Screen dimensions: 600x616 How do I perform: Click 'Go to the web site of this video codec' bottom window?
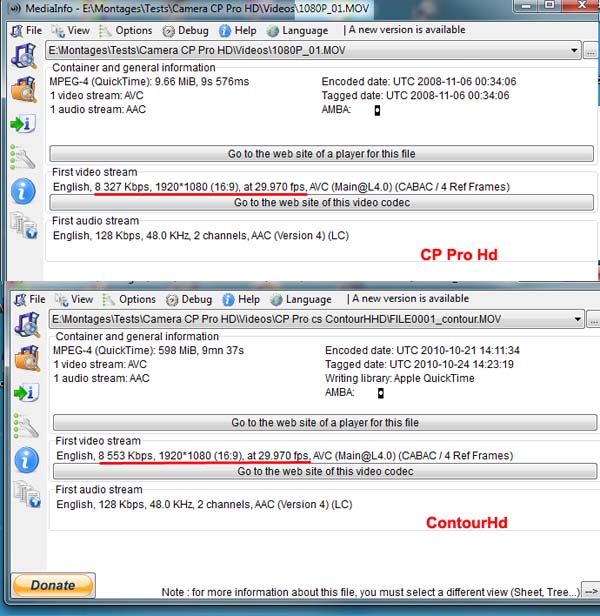325,471
